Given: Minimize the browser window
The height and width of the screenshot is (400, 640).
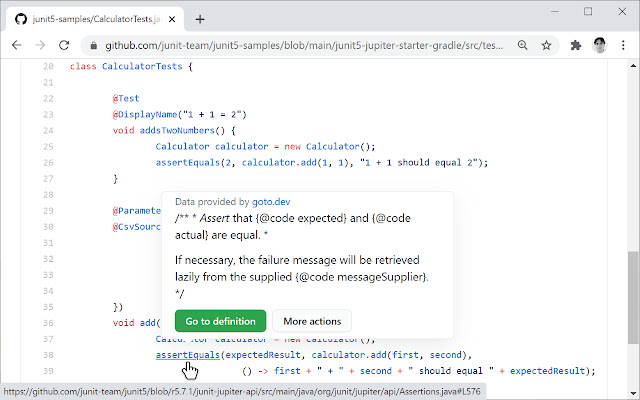Looking at the screenshot, I should [x=554, y=11].
